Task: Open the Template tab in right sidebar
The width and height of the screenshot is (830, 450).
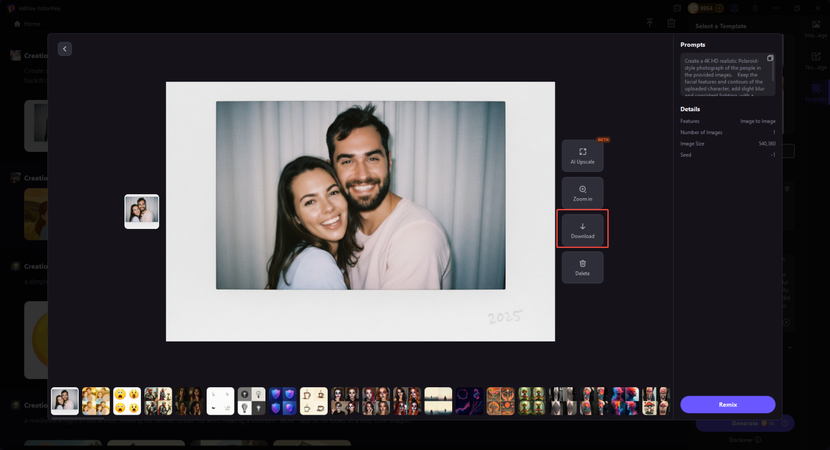Action: (x=816, y=92)
